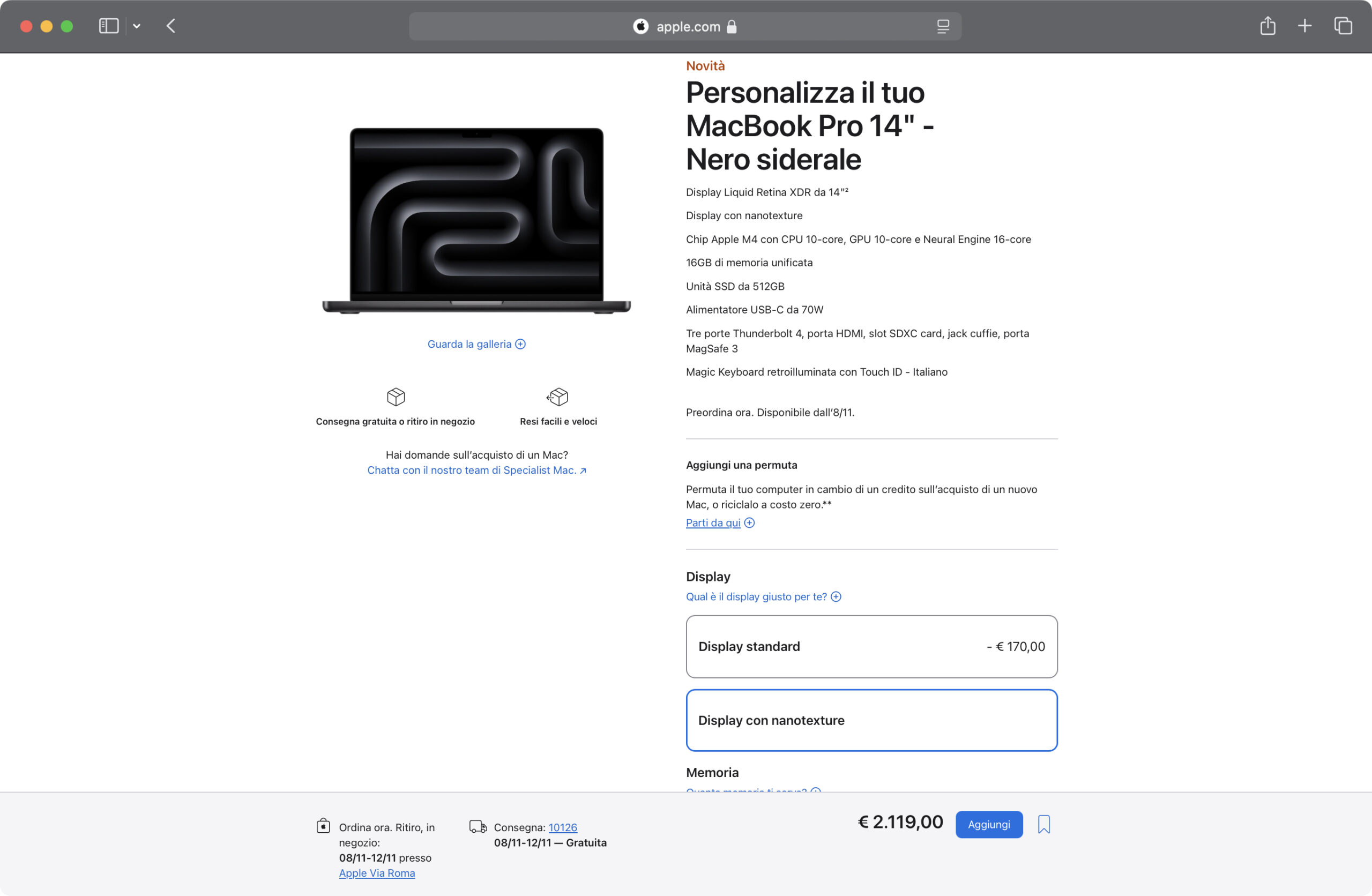Open the Apple Via Roma store link
The width and height of the screenshot is (1372, 896).
coord(377,873)
